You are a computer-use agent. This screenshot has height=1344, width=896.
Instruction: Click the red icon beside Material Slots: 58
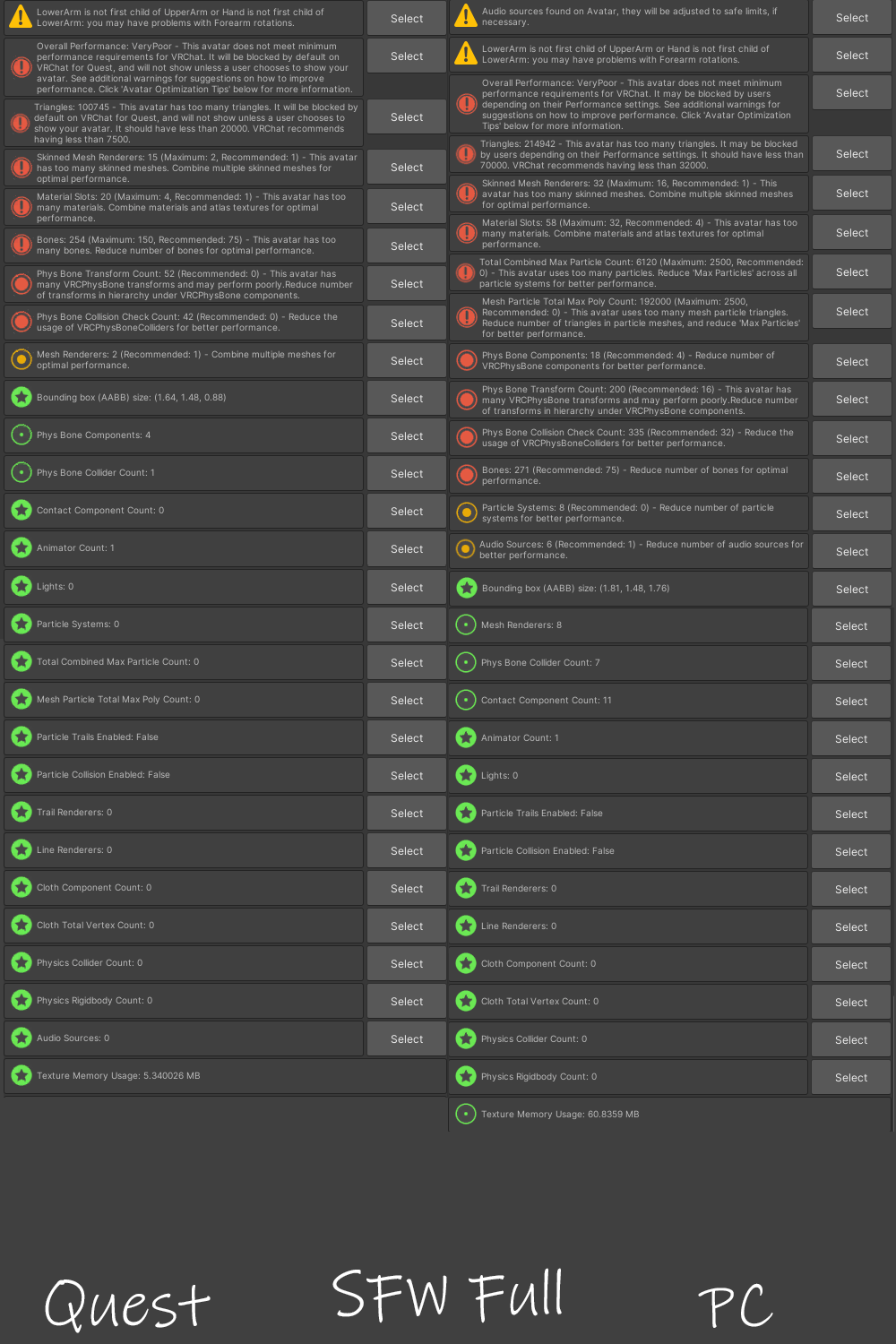(x=466, y=233)
